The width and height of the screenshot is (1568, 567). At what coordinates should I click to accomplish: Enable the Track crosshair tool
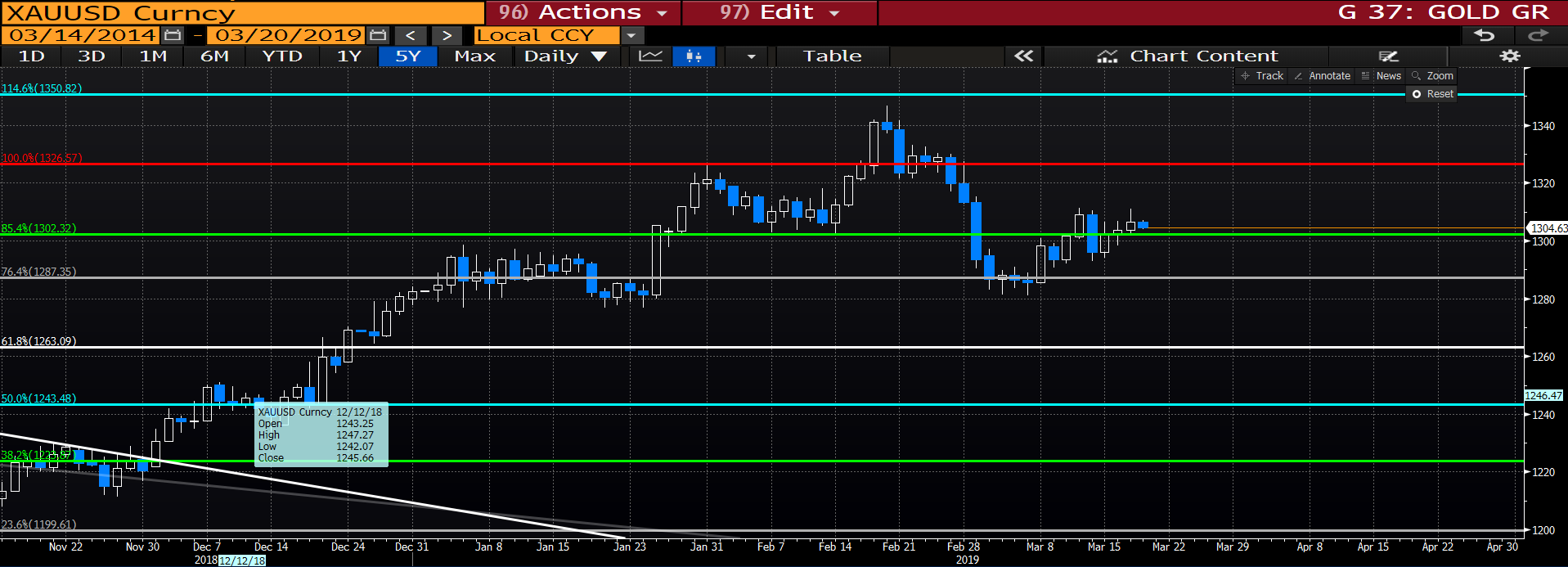click(1262, 76)
